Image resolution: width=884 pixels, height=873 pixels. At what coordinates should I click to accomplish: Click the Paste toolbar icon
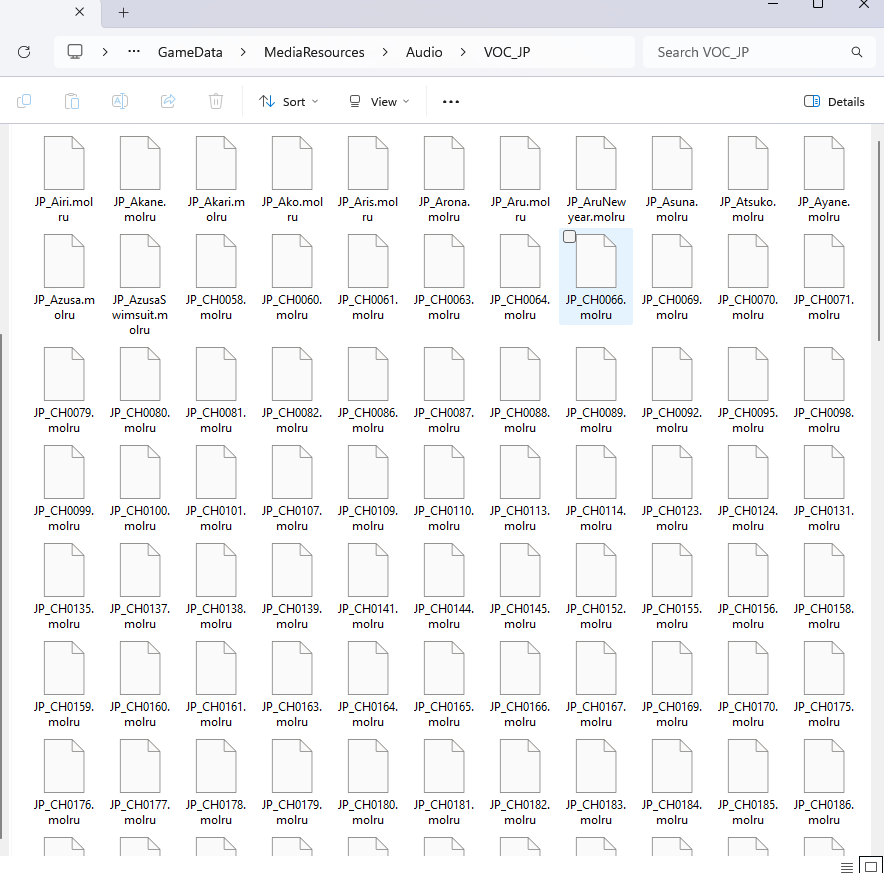tap(72, 102)
